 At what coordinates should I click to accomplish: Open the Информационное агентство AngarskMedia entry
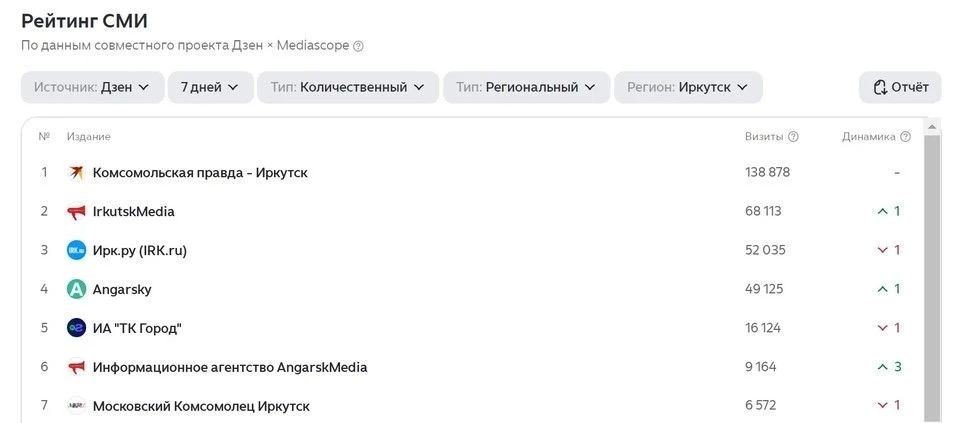[x=230, y=367]
